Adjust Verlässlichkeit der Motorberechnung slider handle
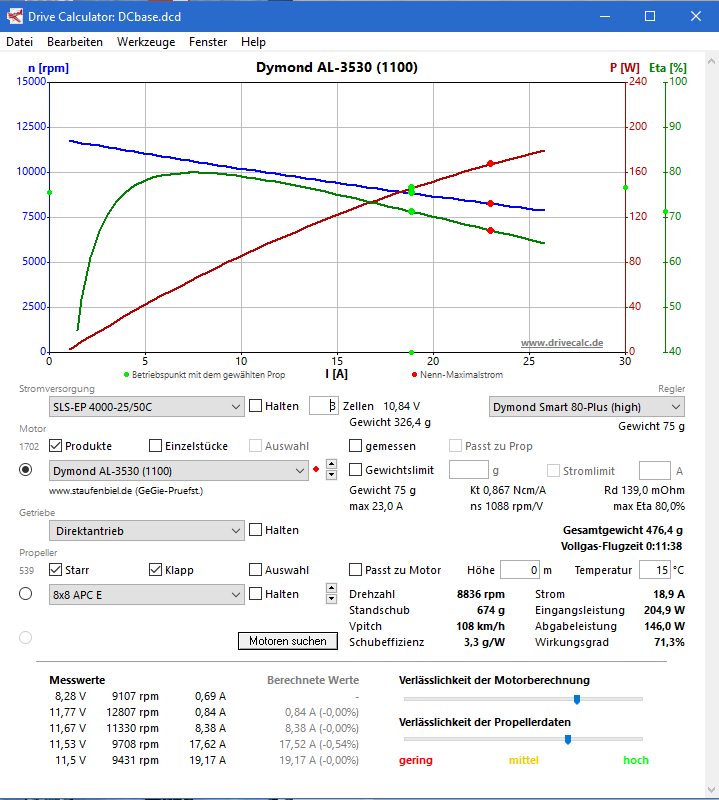The image size is (719, 800). click(577, 699)
